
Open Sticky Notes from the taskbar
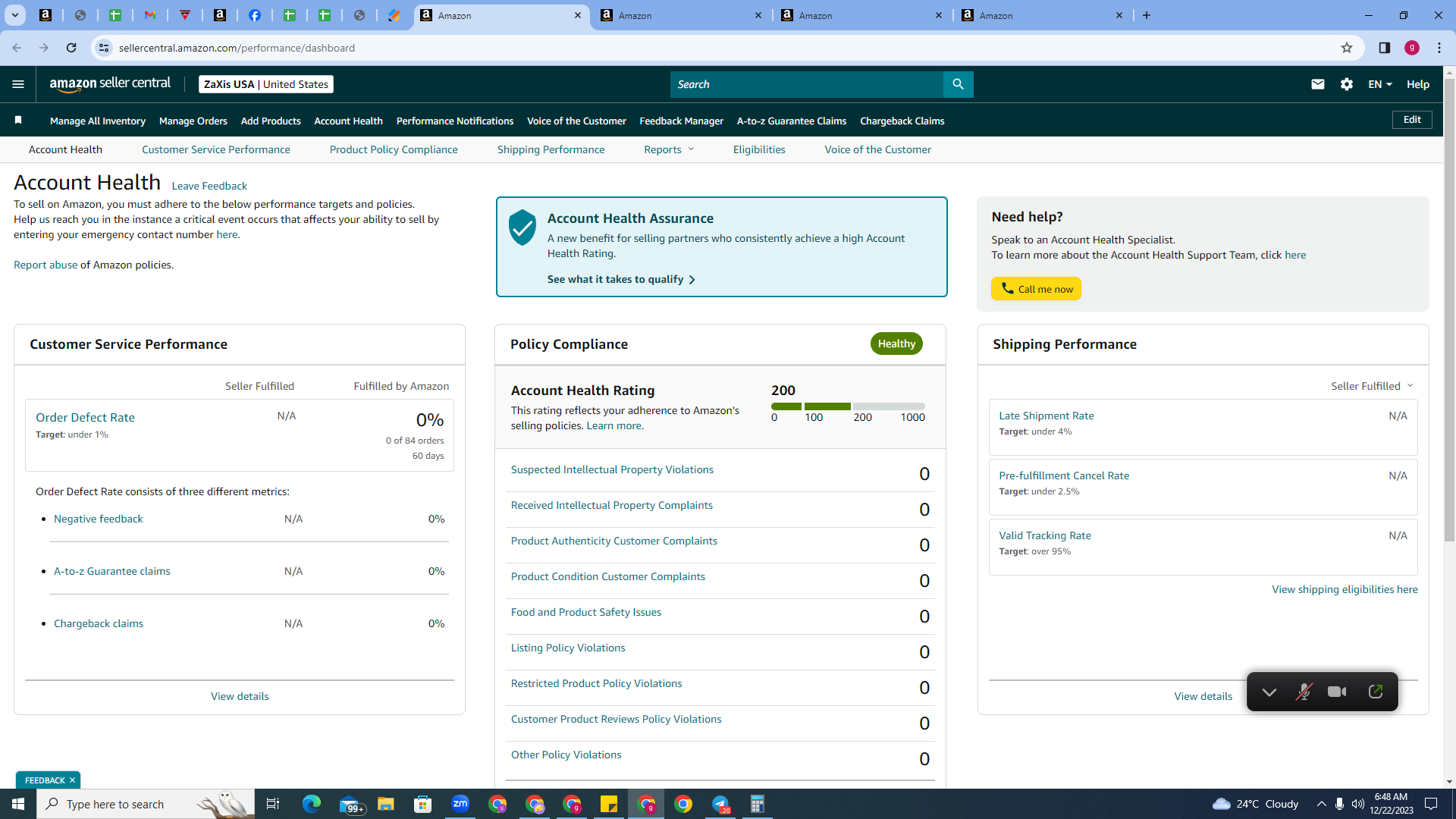(x=609, y=804)
